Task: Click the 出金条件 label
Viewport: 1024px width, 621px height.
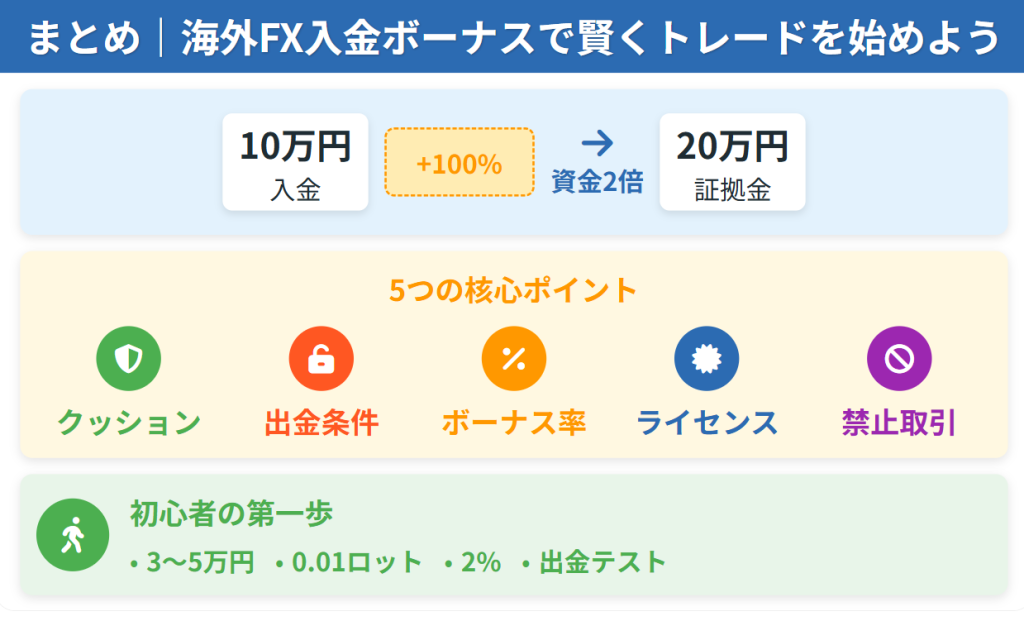Action: 321,423
